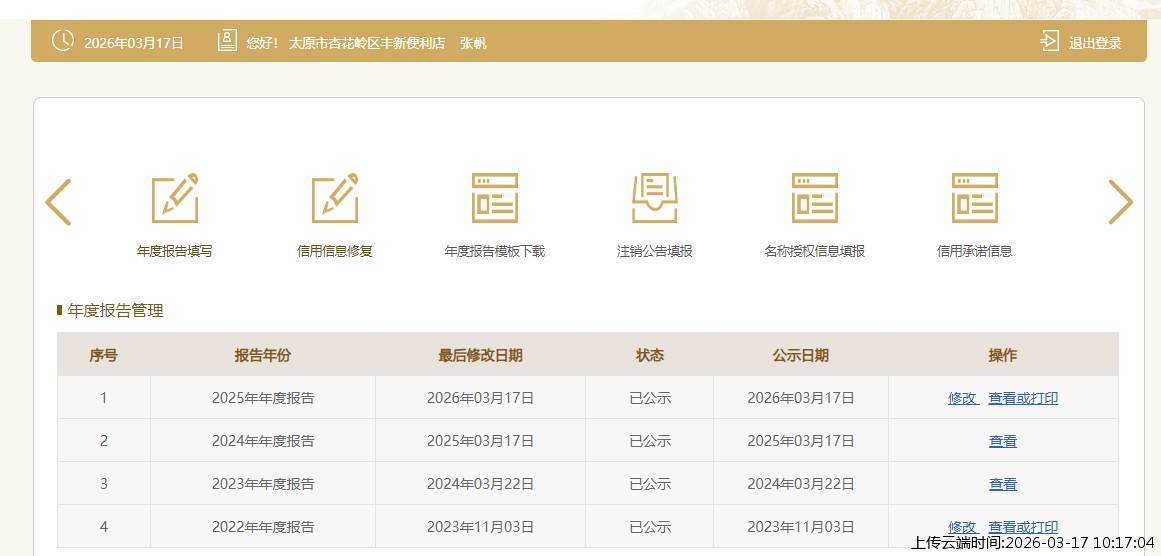
Task: Click 修改 for the 2022 annual report
Action: pos(962,527)
